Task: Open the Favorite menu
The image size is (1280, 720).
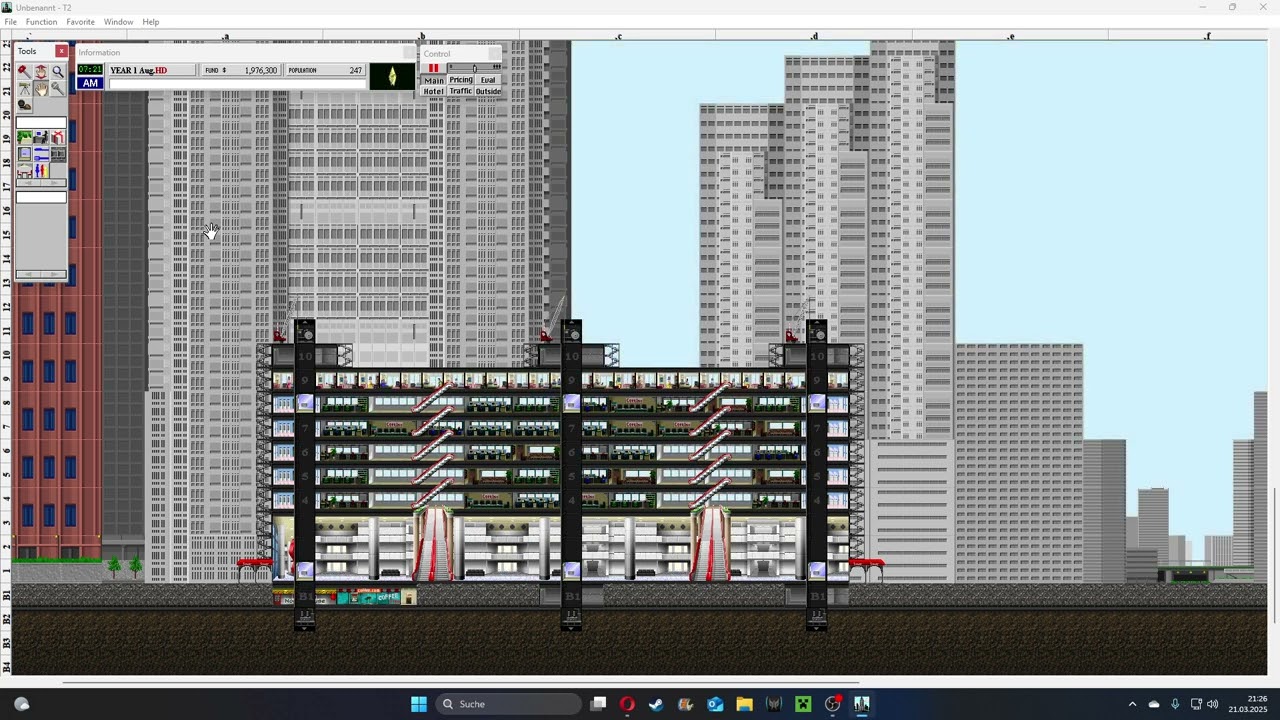Action: coord(80,22)
